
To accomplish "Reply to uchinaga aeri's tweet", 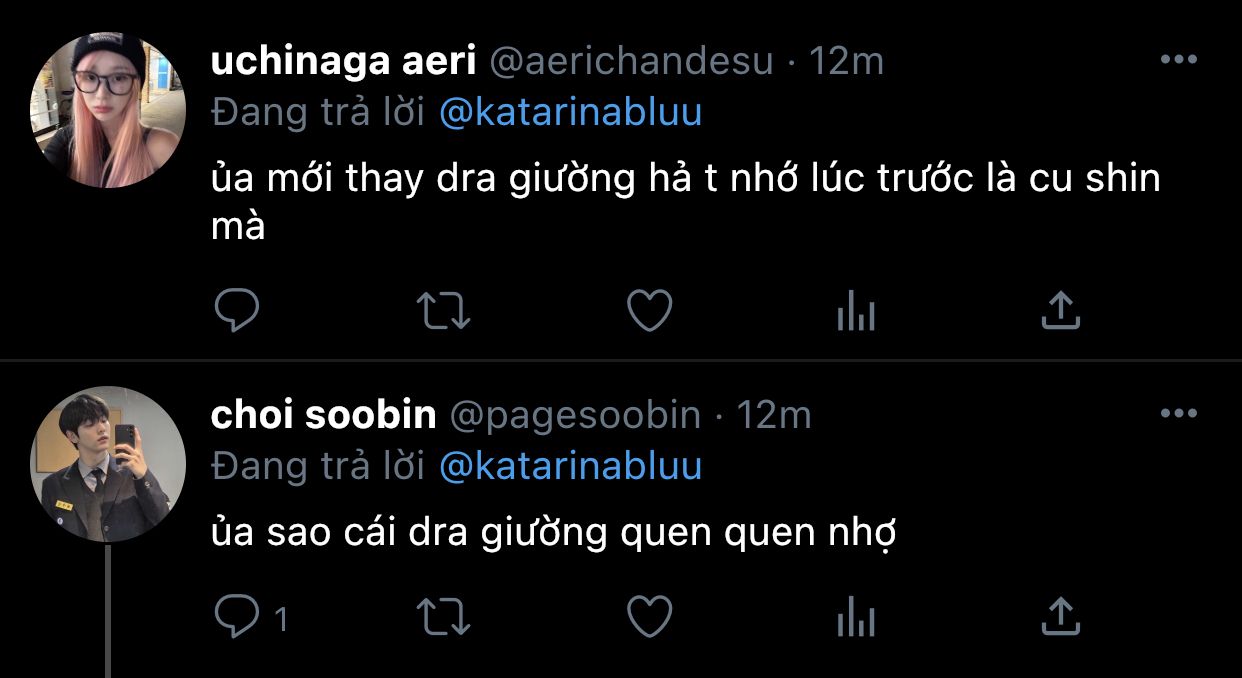I will pos(237,312).
